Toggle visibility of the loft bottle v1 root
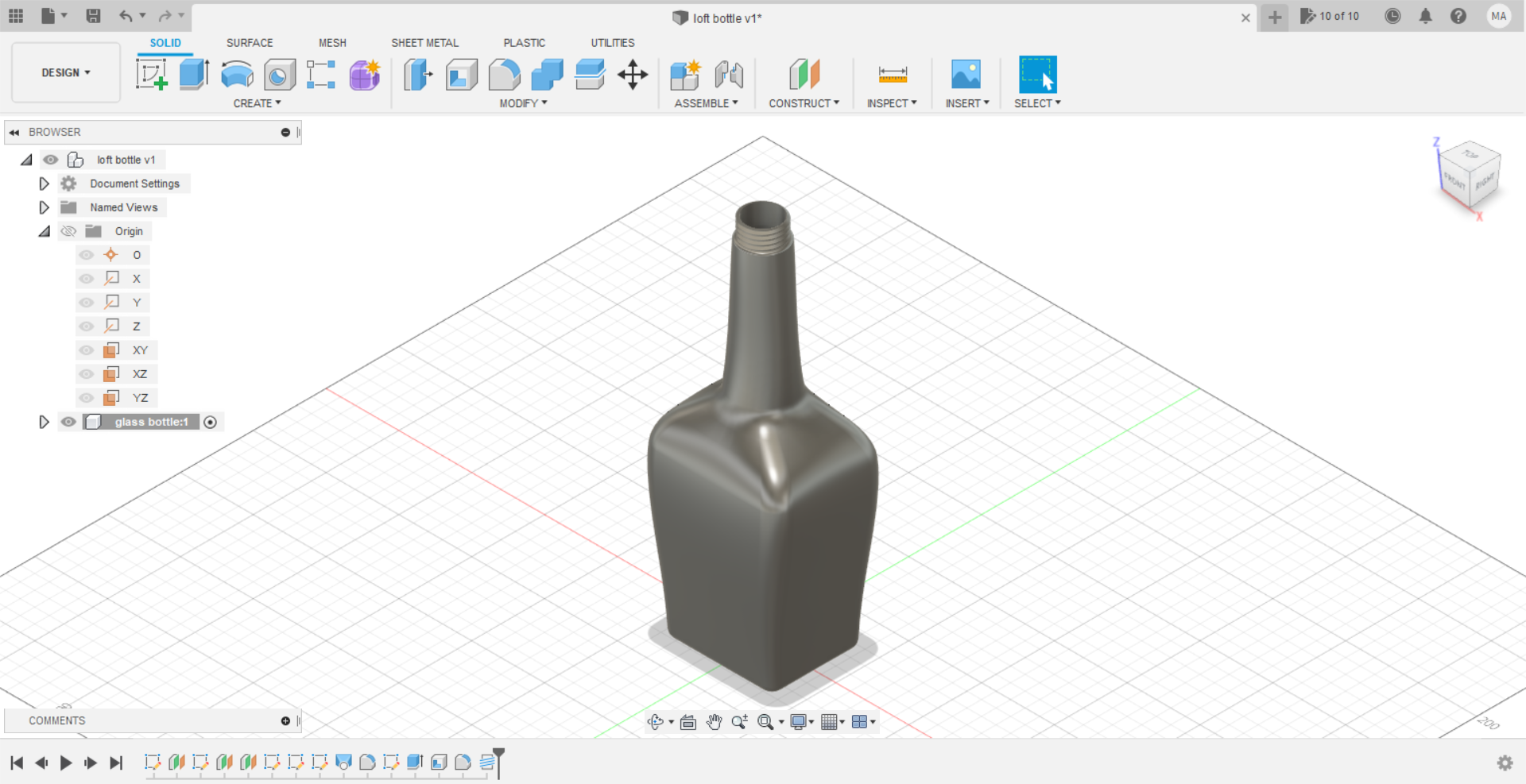Image resolution: width=1526 pixels, height=784 pixels. pos(51,160)
